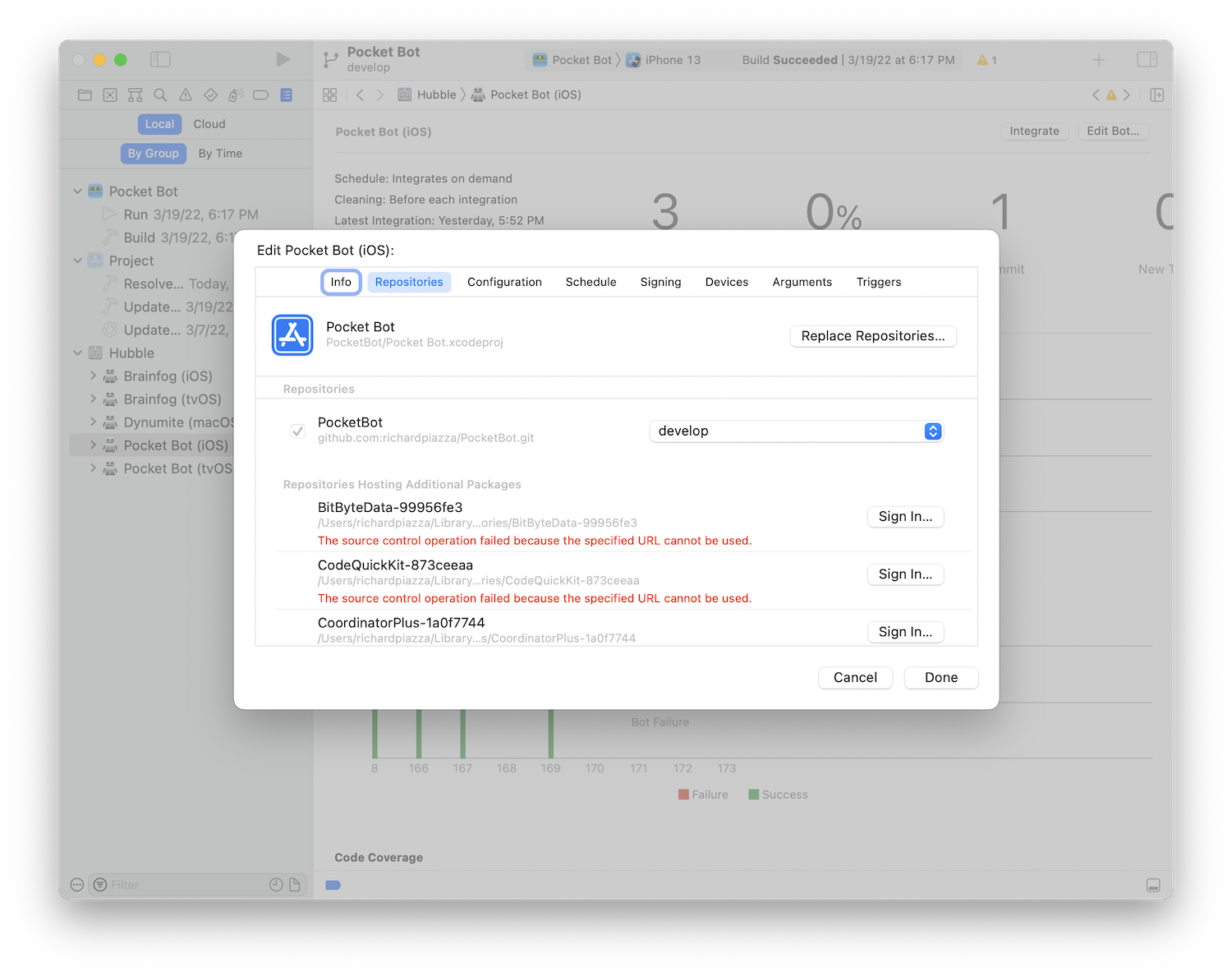Switch to By Time sorting

[x=220, y=154]
